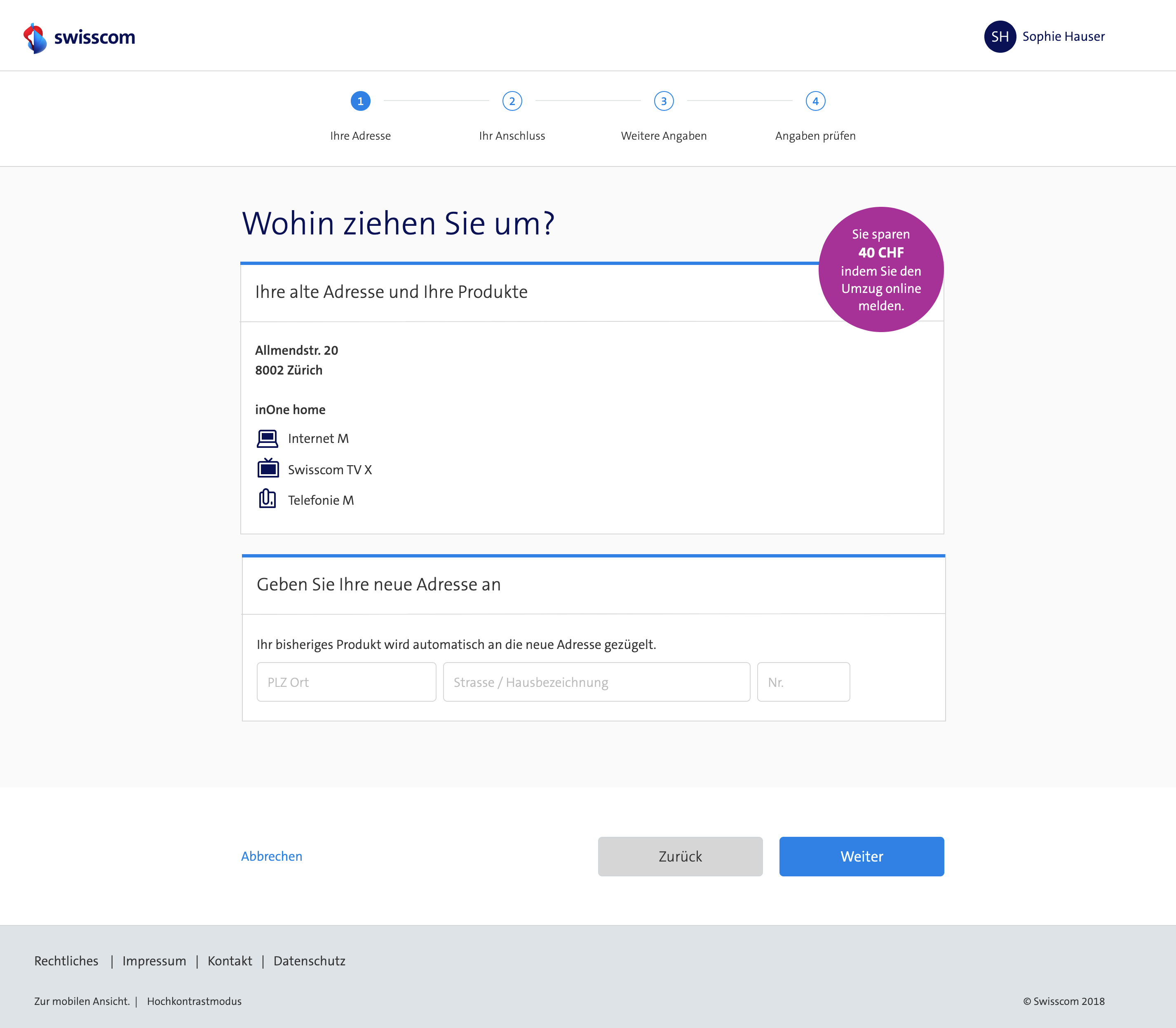Click the Swisscom logo
Viewport: 1176px width, 1028px height.
click(79, 38)
